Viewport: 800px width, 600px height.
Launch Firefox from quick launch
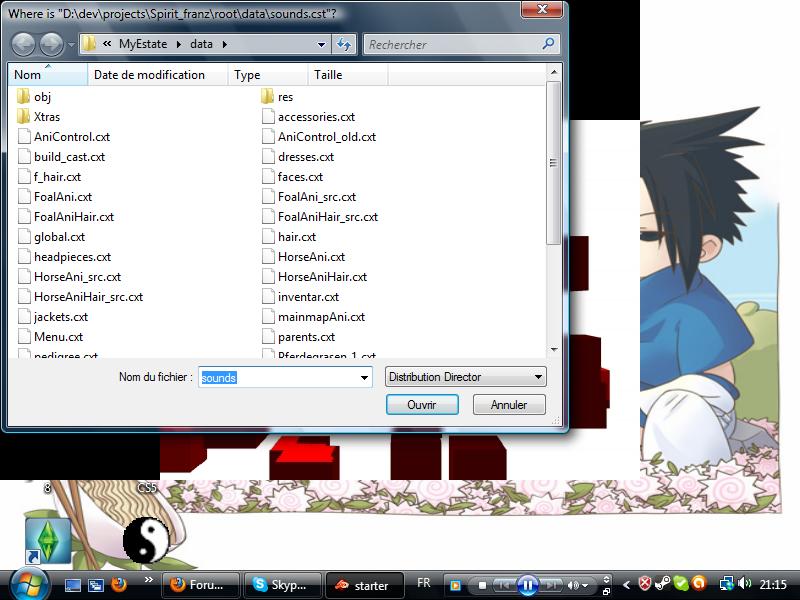[x=119, y=585]
